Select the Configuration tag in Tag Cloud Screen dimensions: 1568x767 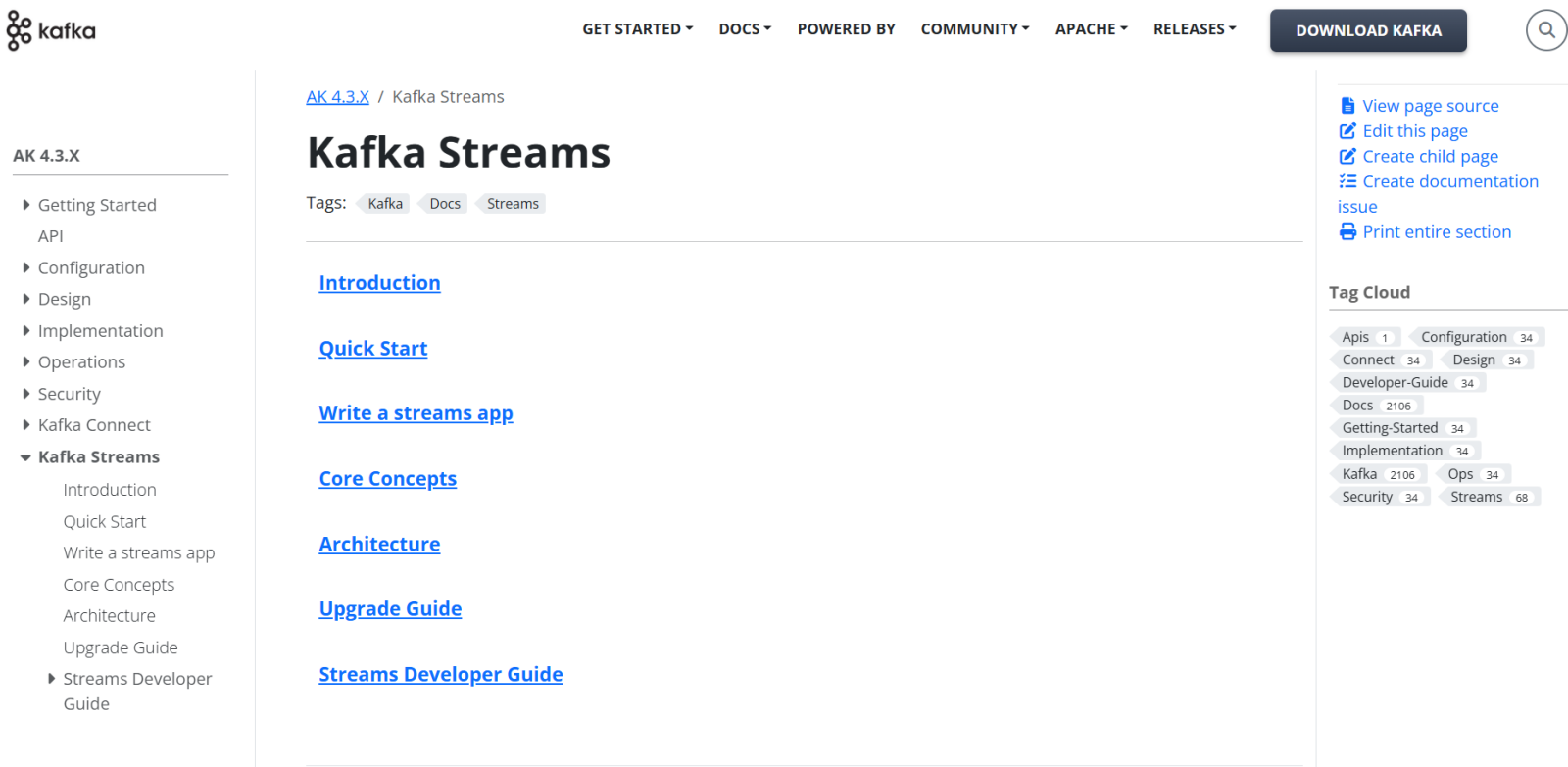click(x=1477, y=337)
